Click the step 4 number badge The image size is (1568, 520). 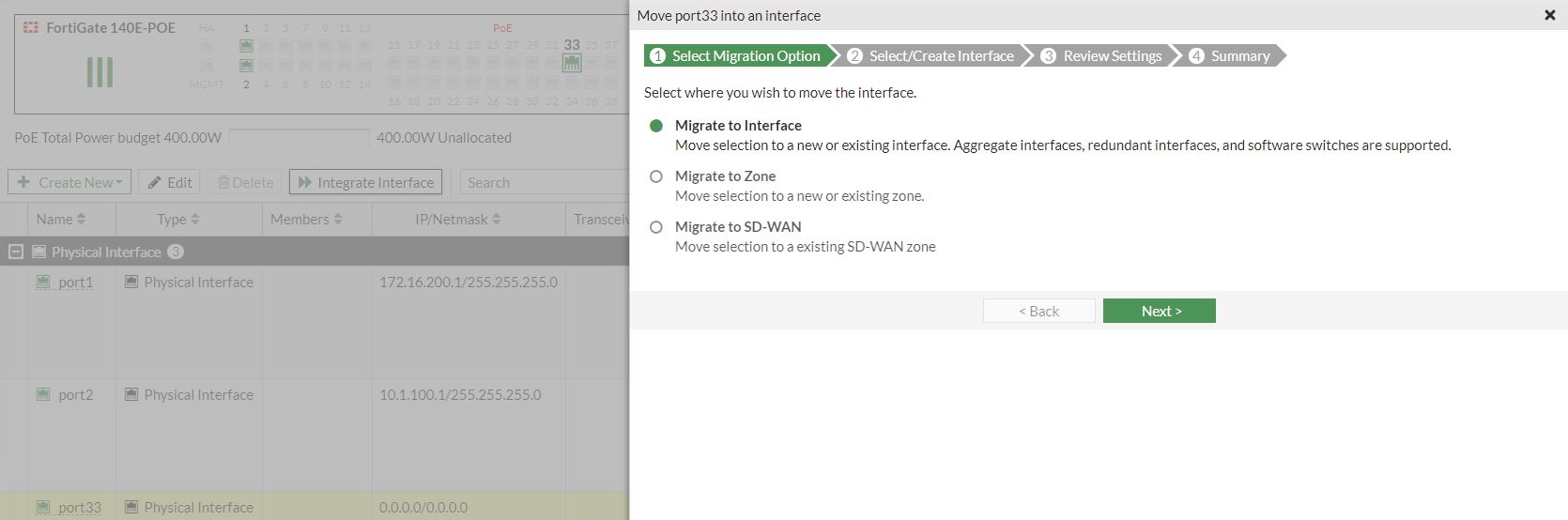1196,56
